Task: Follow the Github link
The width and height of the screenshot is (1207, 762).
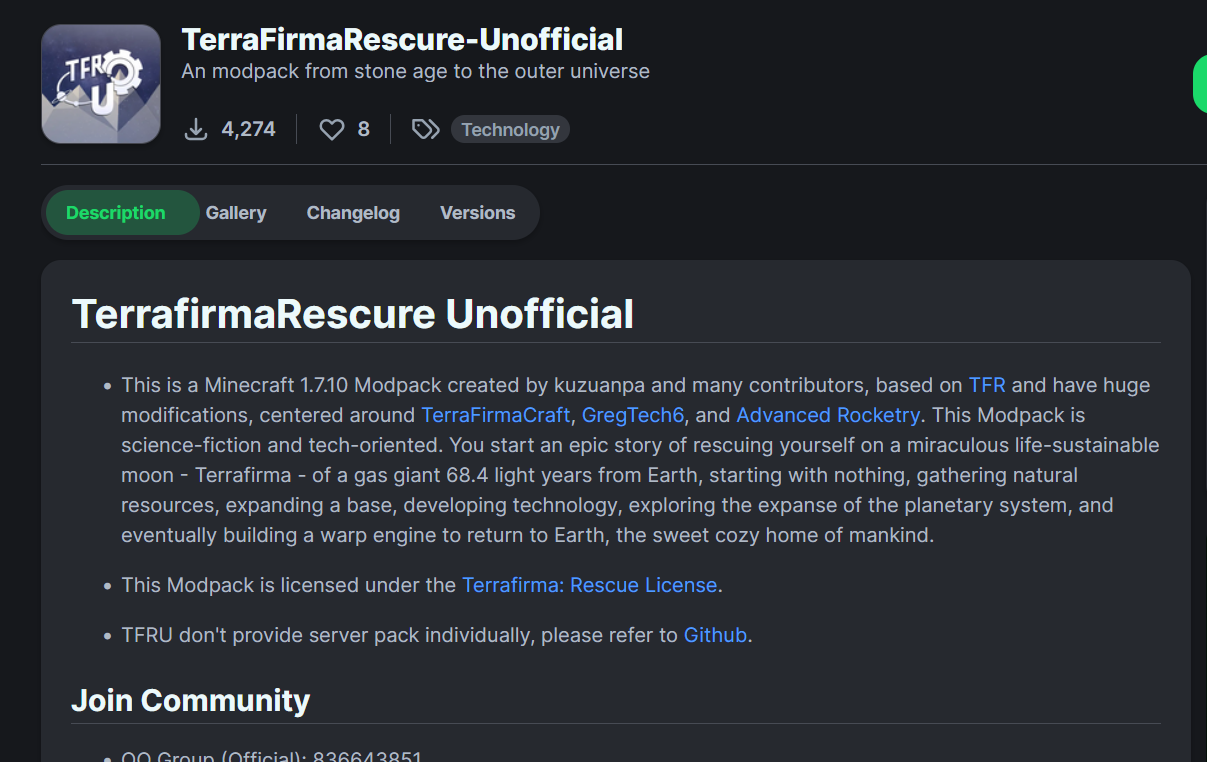Action: tap(715, 635)
